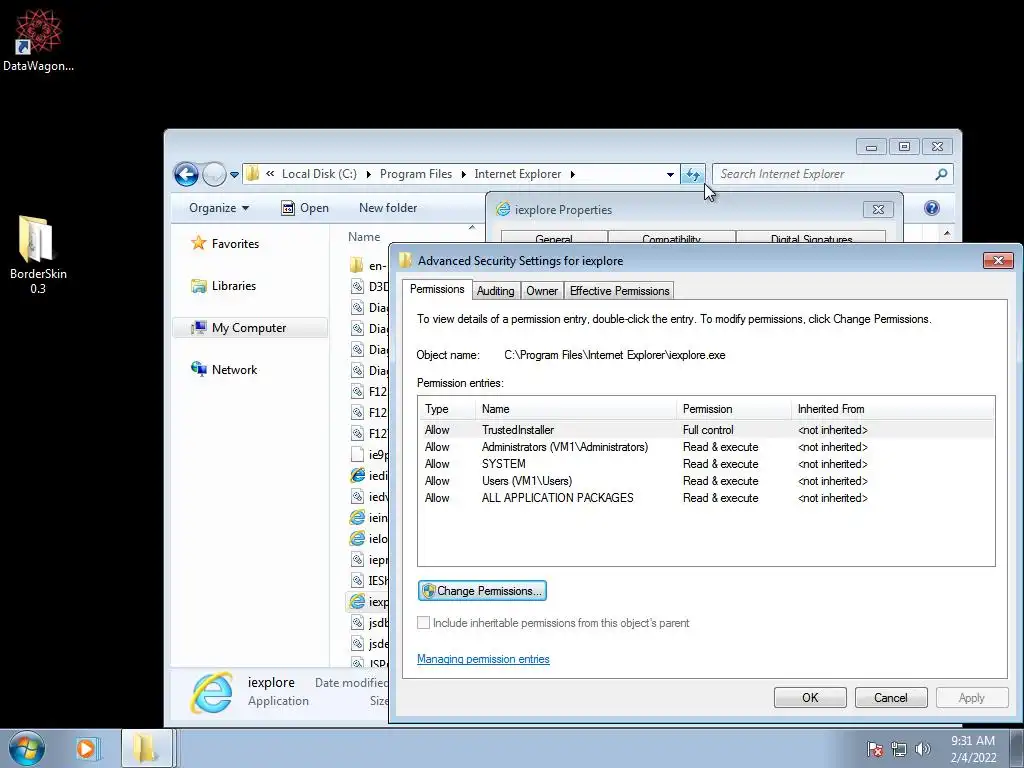Open Explorer help question mark
1024x768 pixels.
tap(932, 208)
